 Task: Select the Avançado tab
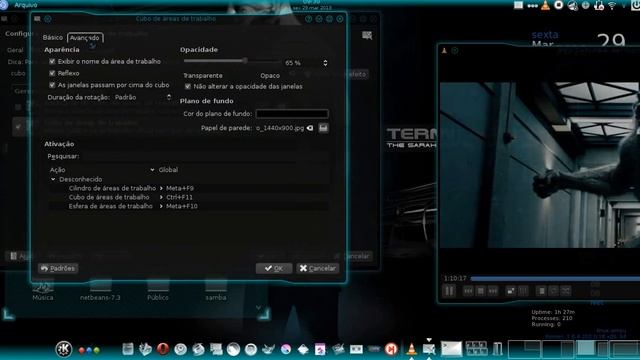click(x=84, y=38)
